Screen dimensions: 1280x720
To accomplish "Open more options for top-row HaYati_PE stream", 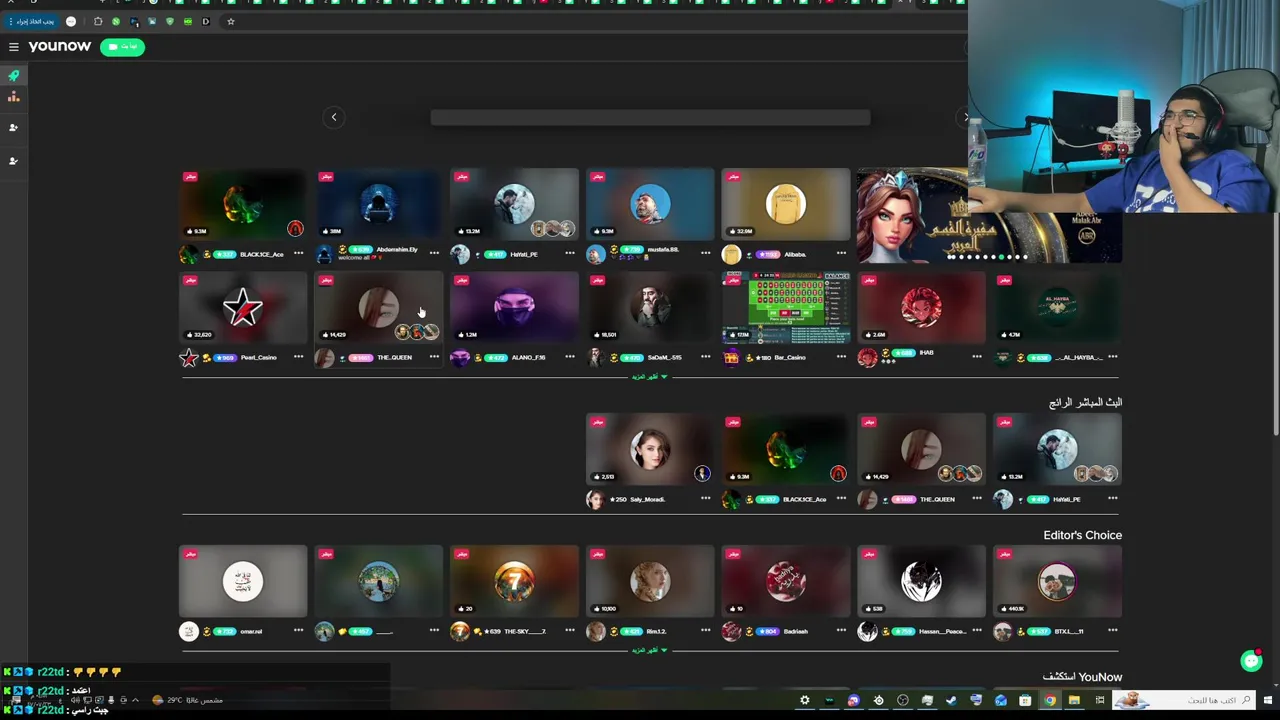I will pyautogui.click(x=570, y=253).
